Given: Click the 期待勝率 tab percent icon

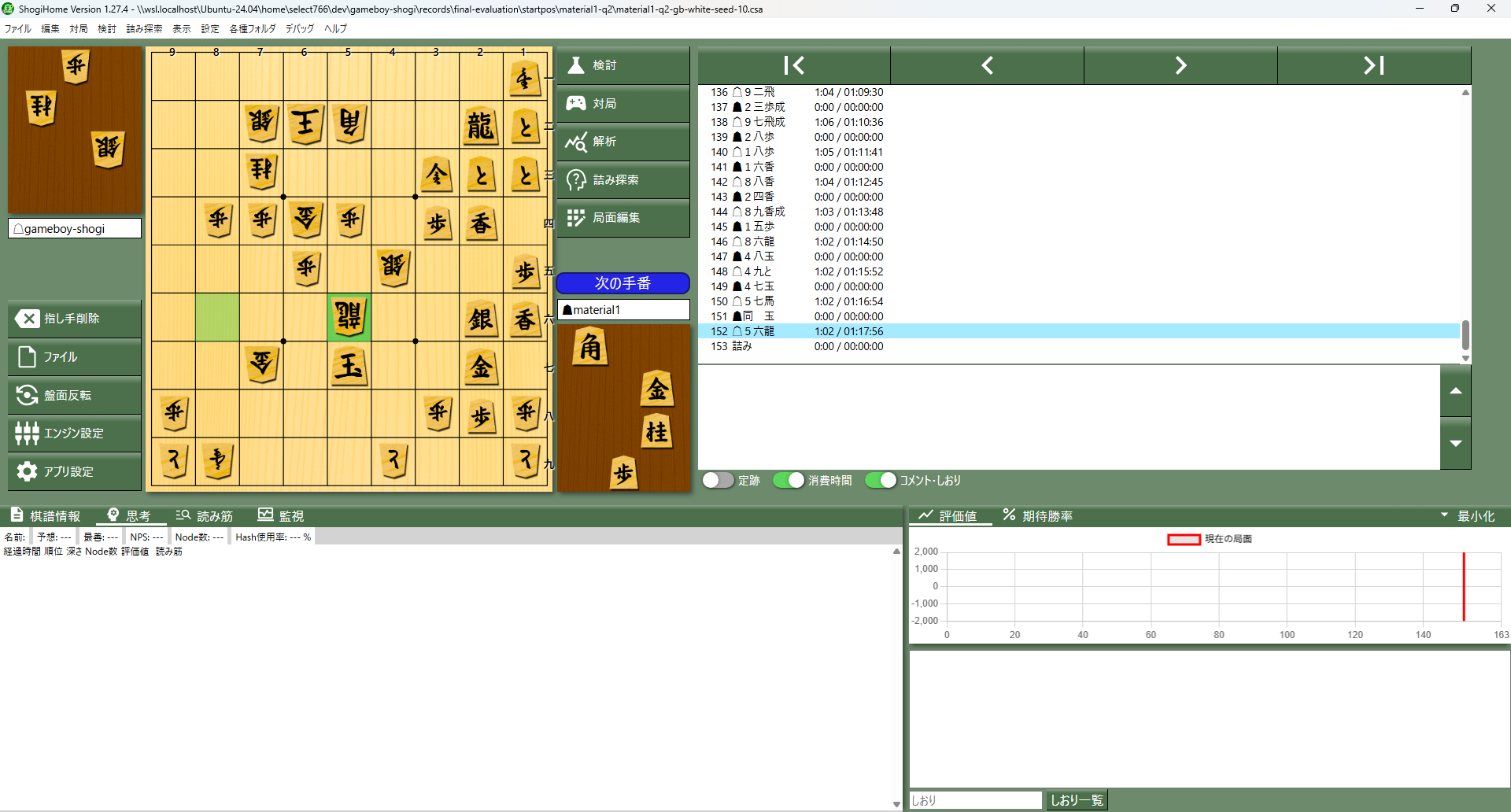Looking at the screenshot, I should (1009, 515).
